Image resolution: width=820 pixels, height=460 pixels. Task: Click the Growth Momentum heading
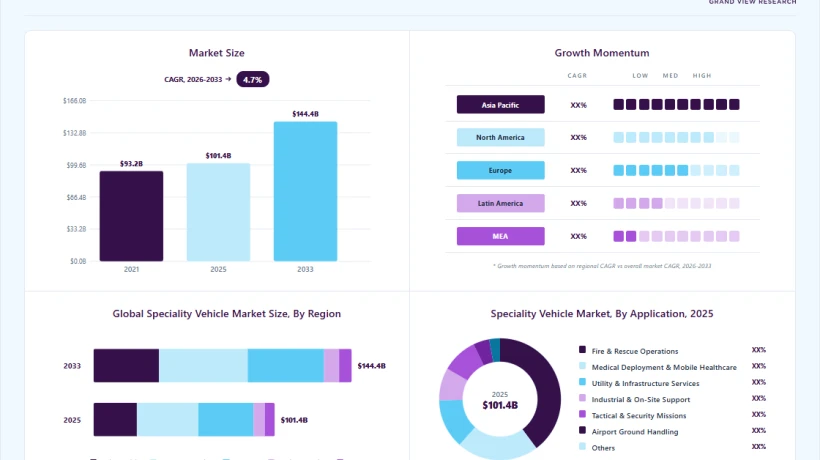point(602,53)
